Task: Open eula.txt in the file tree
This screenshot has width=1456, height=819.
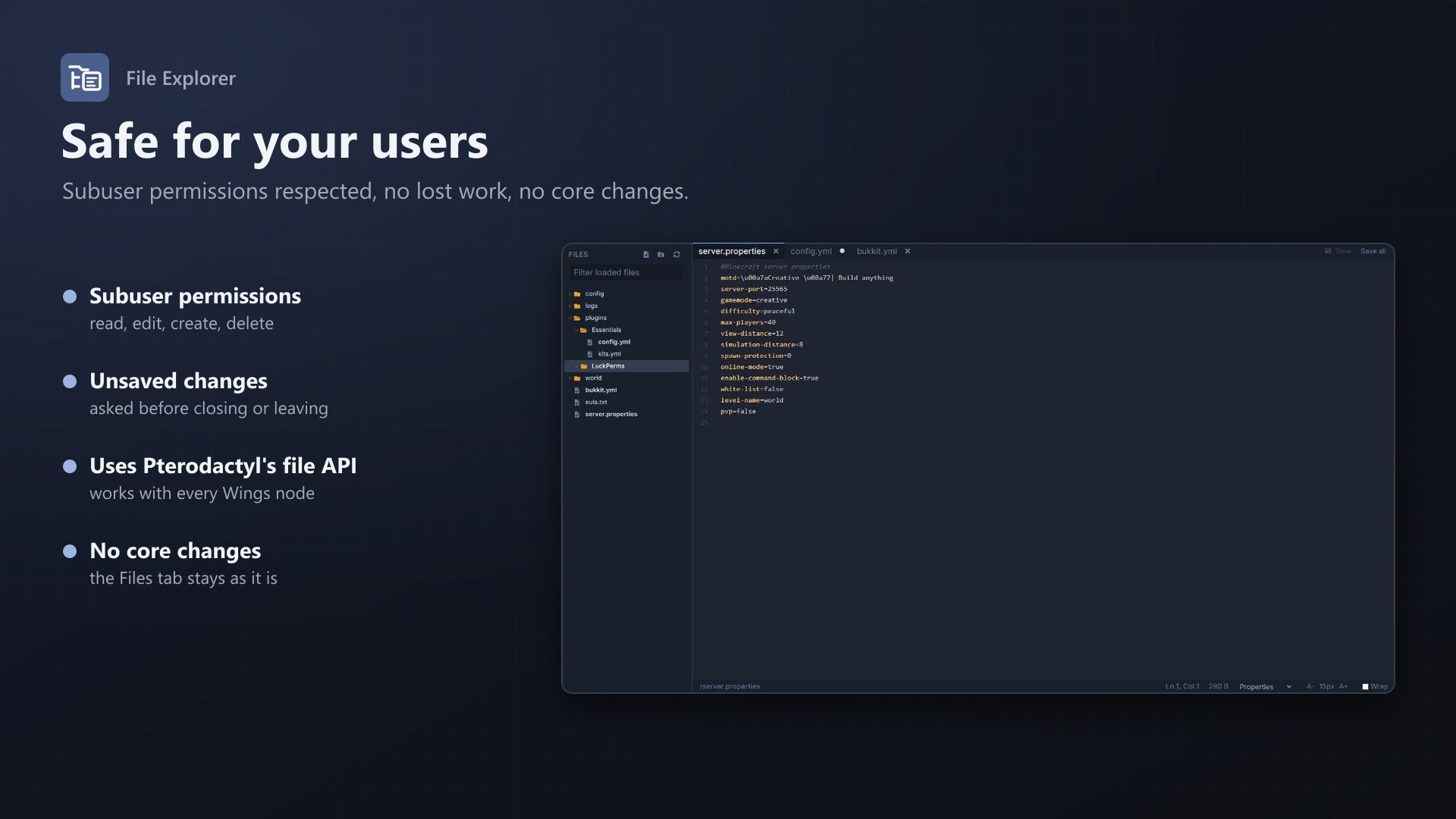Action: 596,403
